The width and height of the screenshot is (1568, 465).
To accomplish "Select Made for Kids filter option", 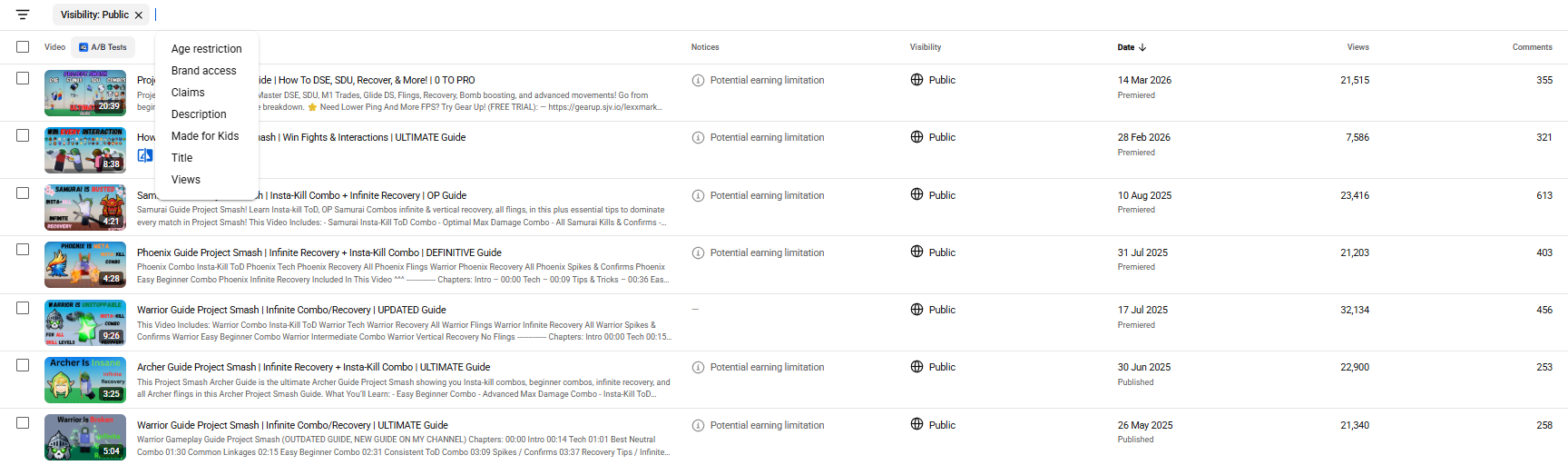I will (207, 136).
